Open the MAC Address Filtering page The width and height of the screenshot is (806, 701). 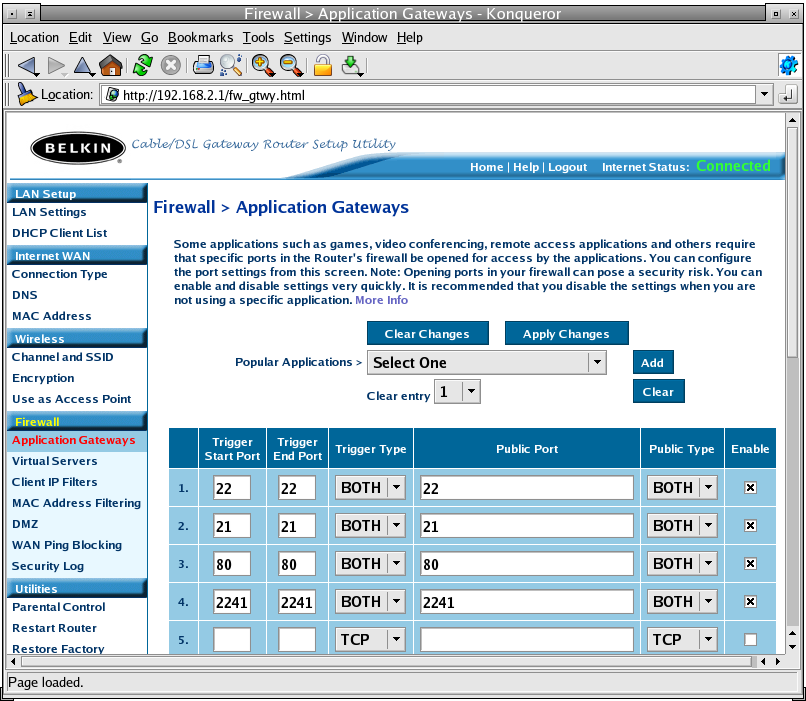click(76, 503)
